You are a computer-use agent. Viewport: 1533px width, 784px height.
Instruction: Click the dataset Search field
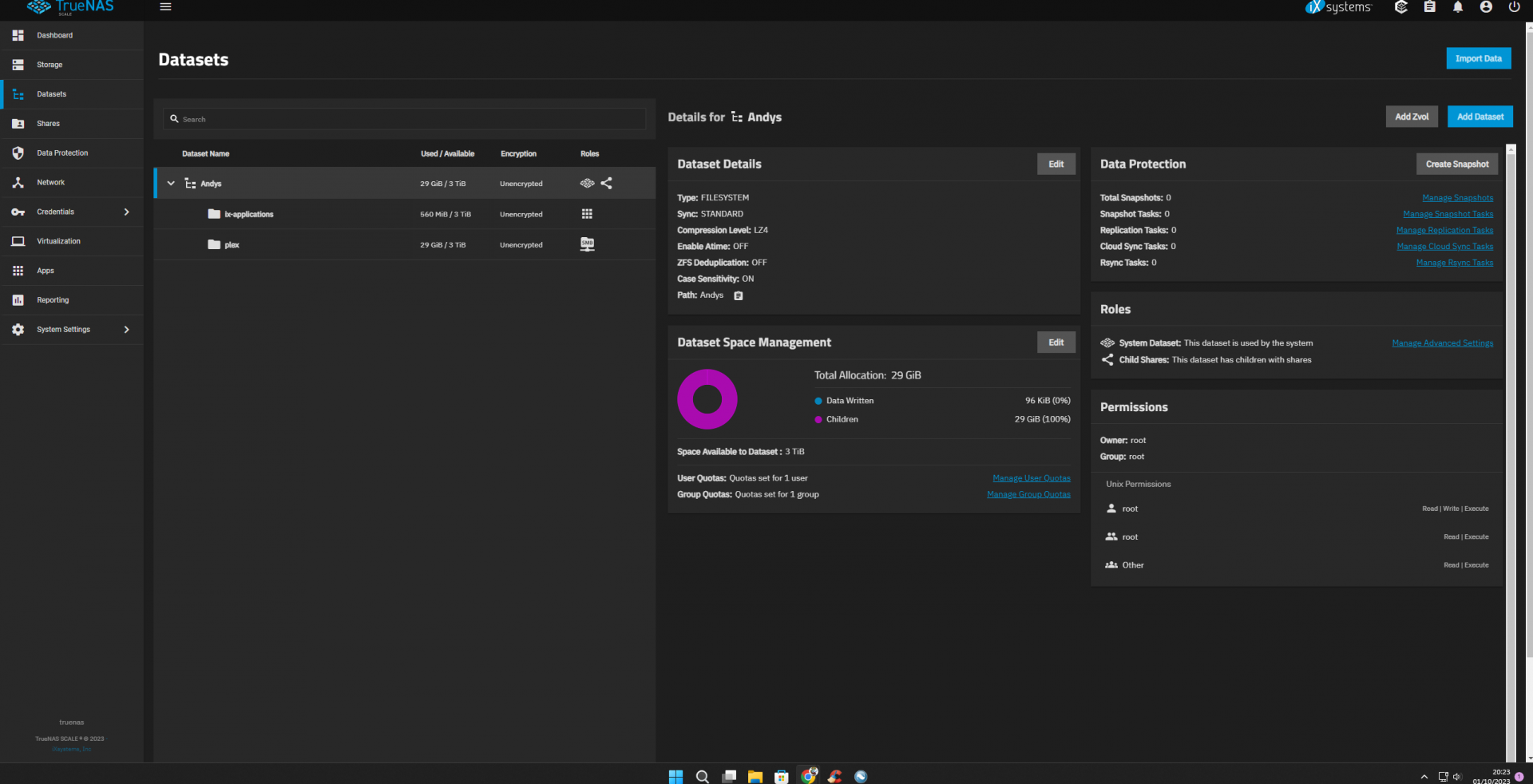coord(405,119)
